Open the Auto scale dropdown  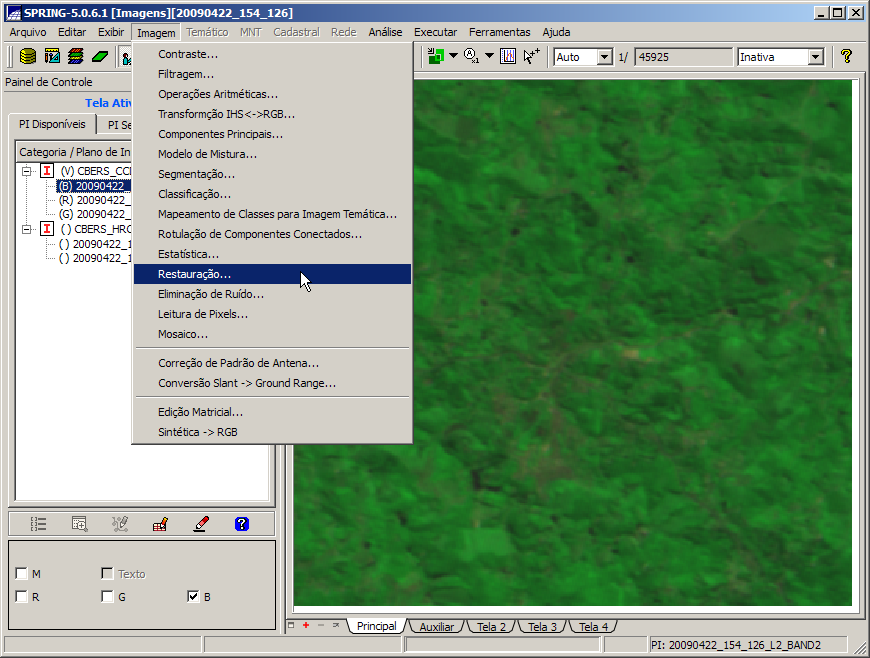604,57
